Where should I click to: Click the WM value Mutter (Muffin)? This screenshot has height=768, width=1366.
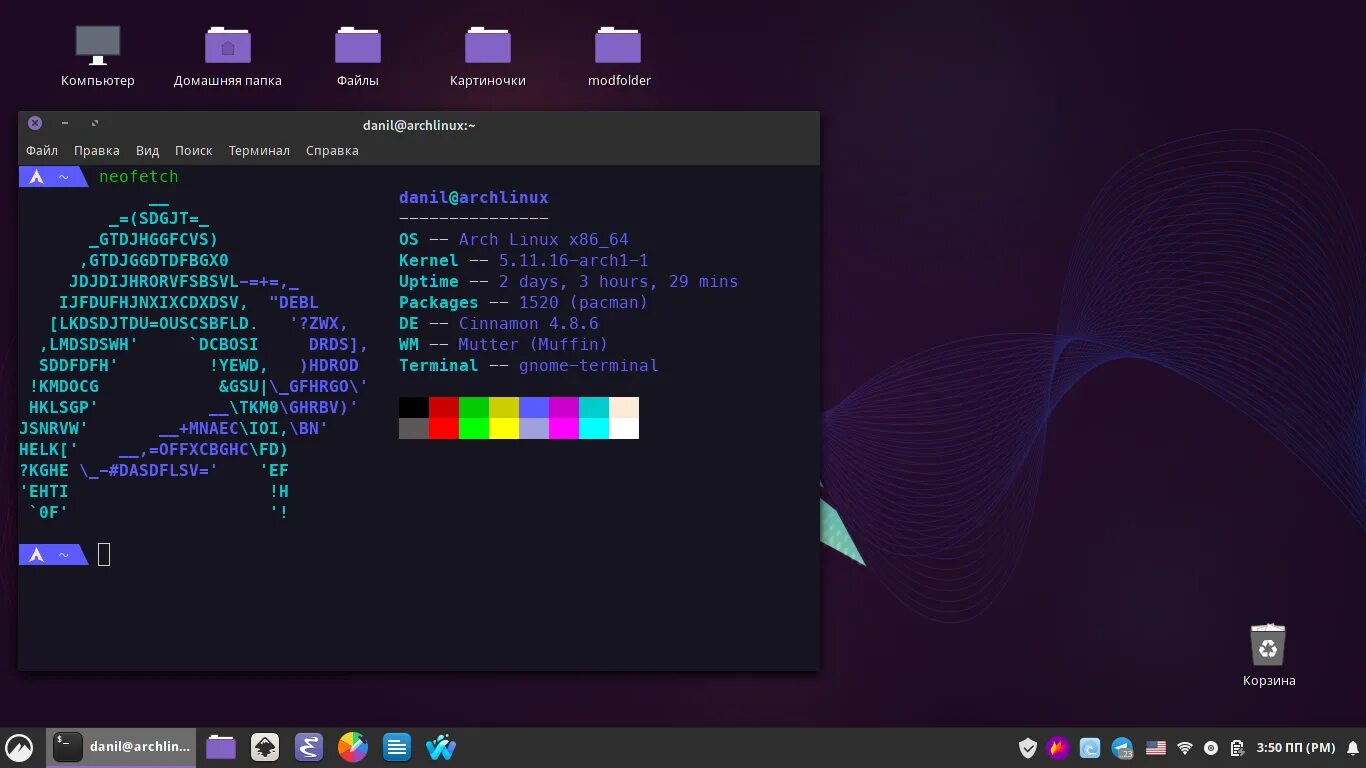[534, 345]
